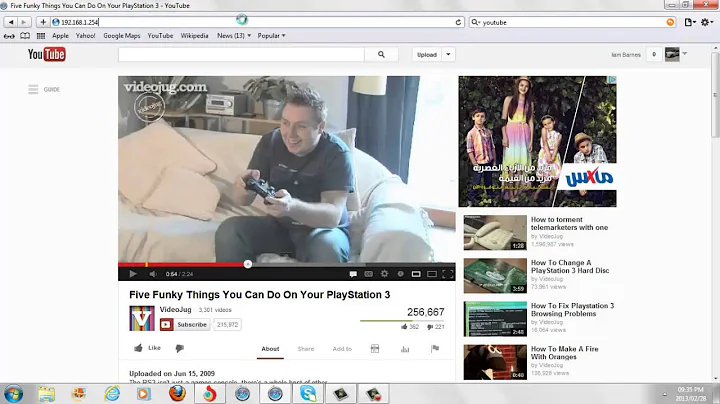This screenshot has height=404, width=720.
Task: Dislike the video with thumbs down
Action: coord(180,348)
